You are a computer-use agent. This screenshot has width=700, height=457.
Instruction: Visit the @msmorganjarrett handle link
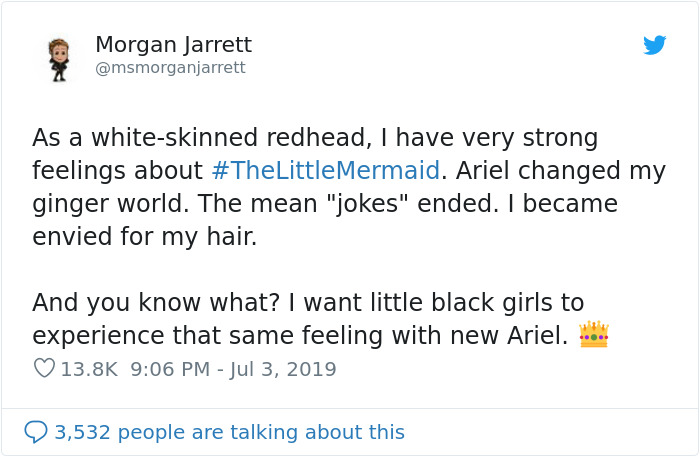click(170, 68)
